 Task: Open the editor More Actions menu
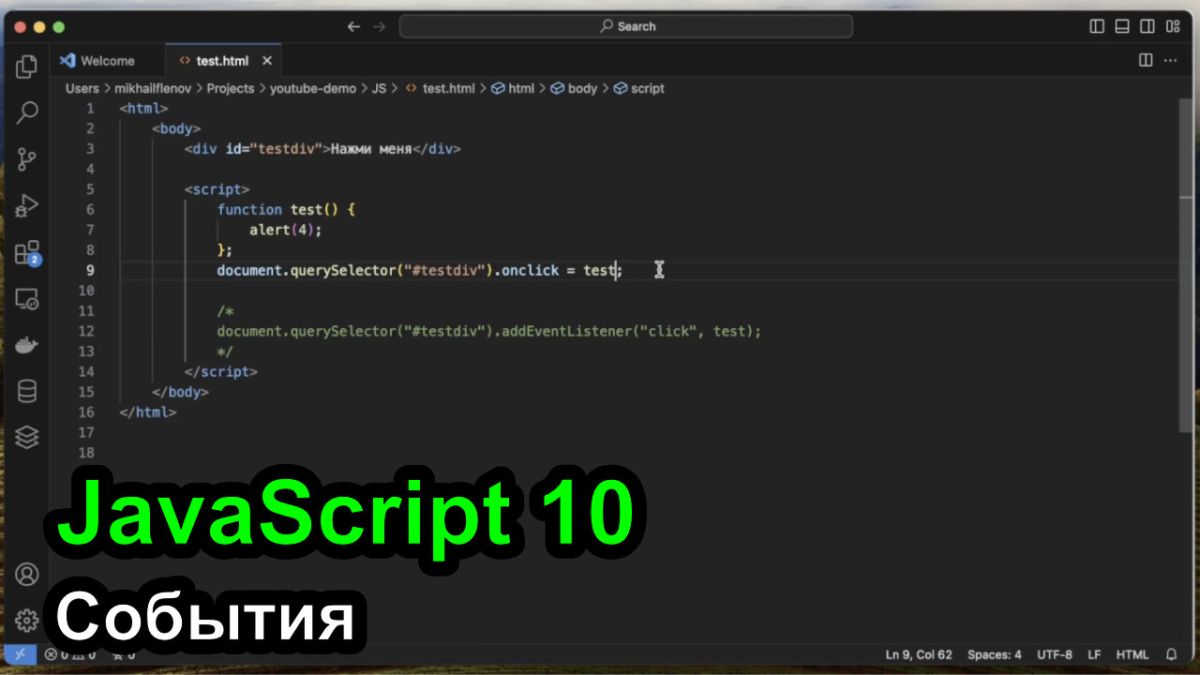[x=1172, y=60]
